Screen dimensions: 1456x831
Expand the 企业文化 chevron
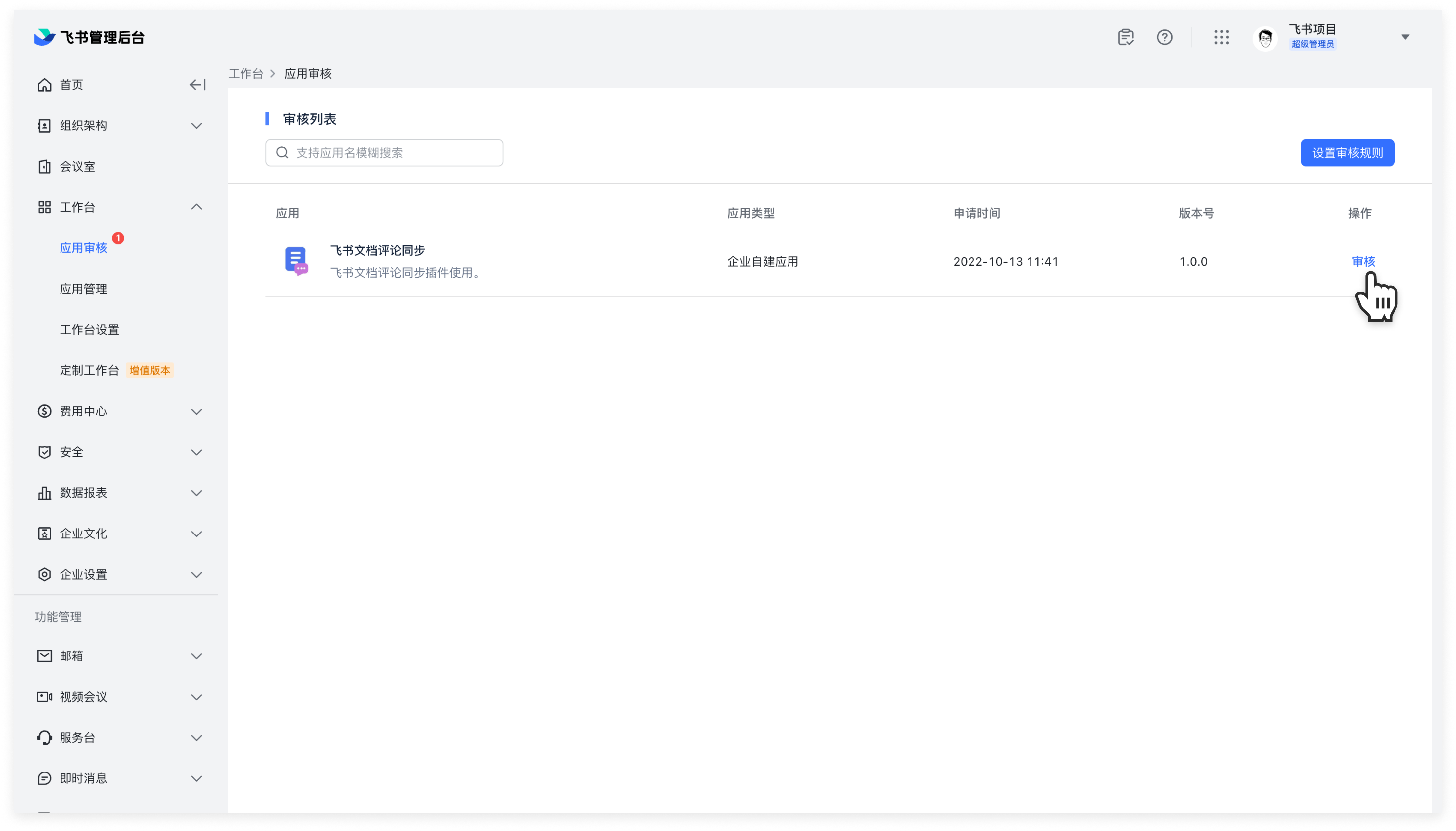196,534
